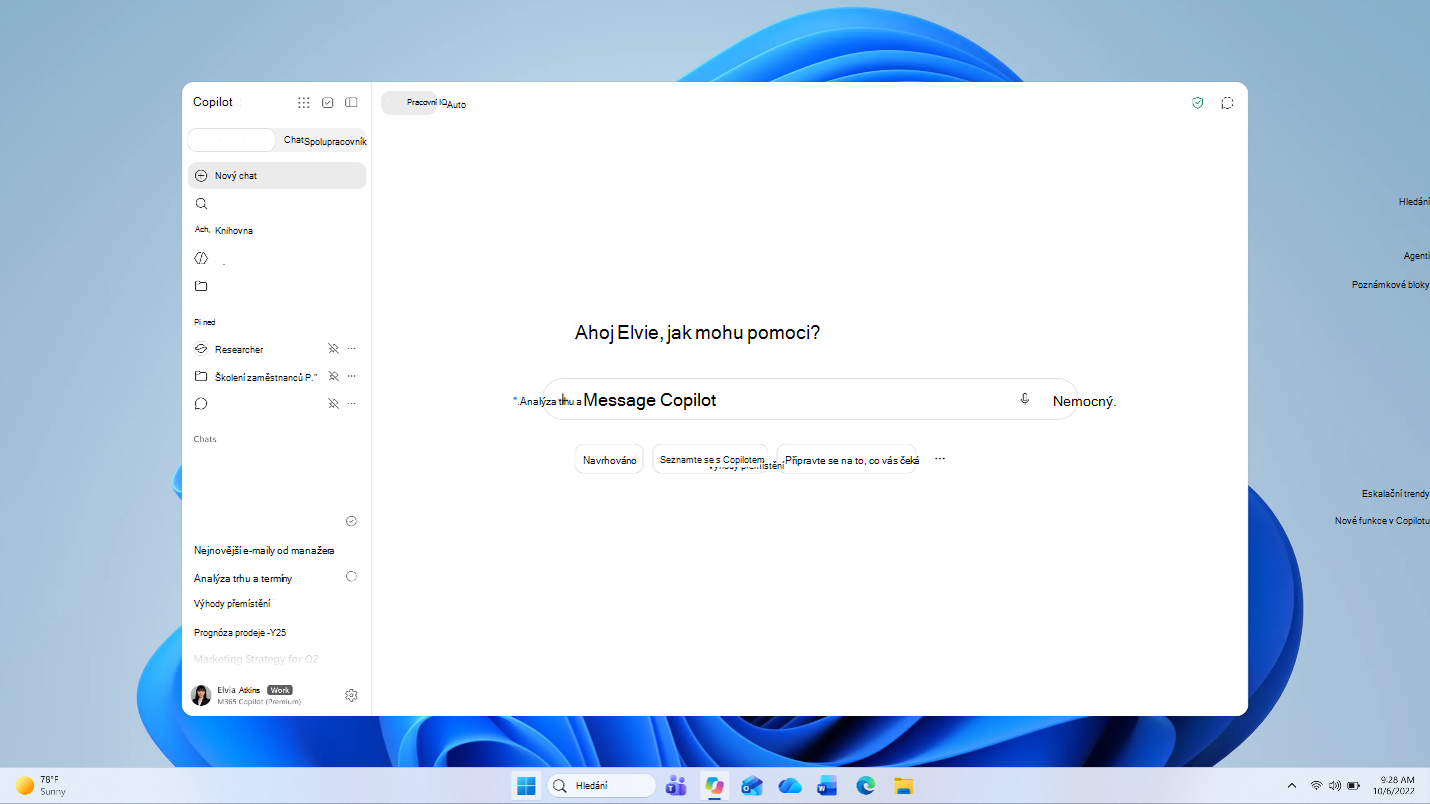Click the circled checkmark above the chat list
This screenshot has height=804, width=1430.
(x=352, y=521)
